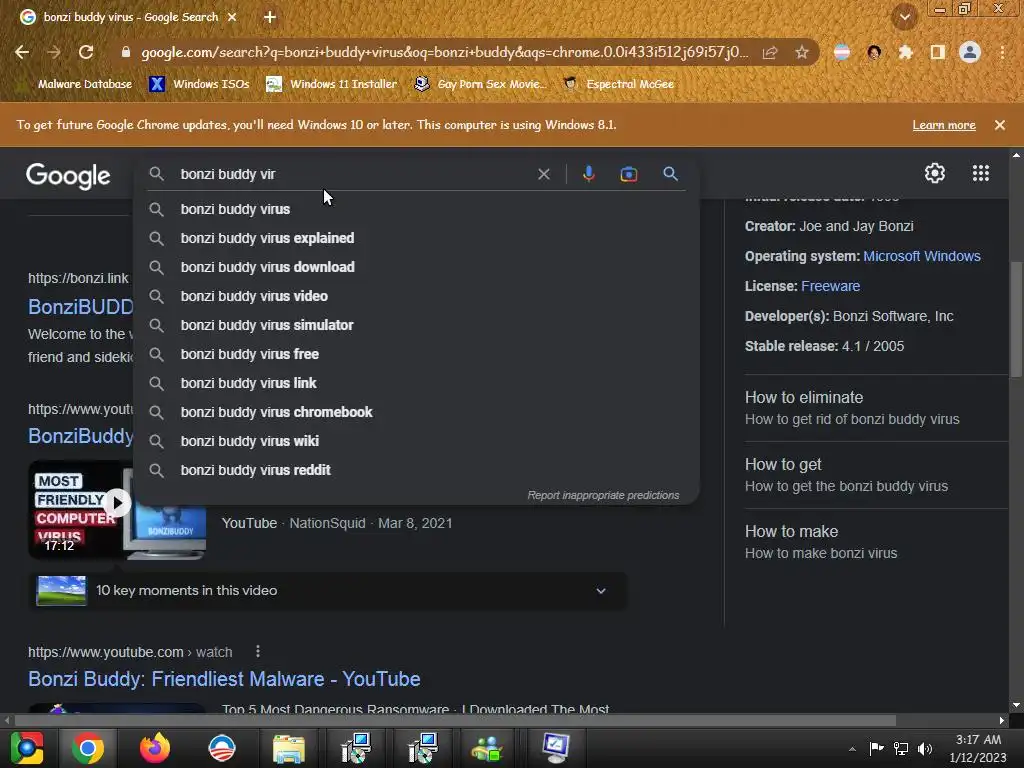Open Bonzi Buddy: Friendliest Malware result
This screenshot has height=768, width=1024.
[x=224, y=679]
